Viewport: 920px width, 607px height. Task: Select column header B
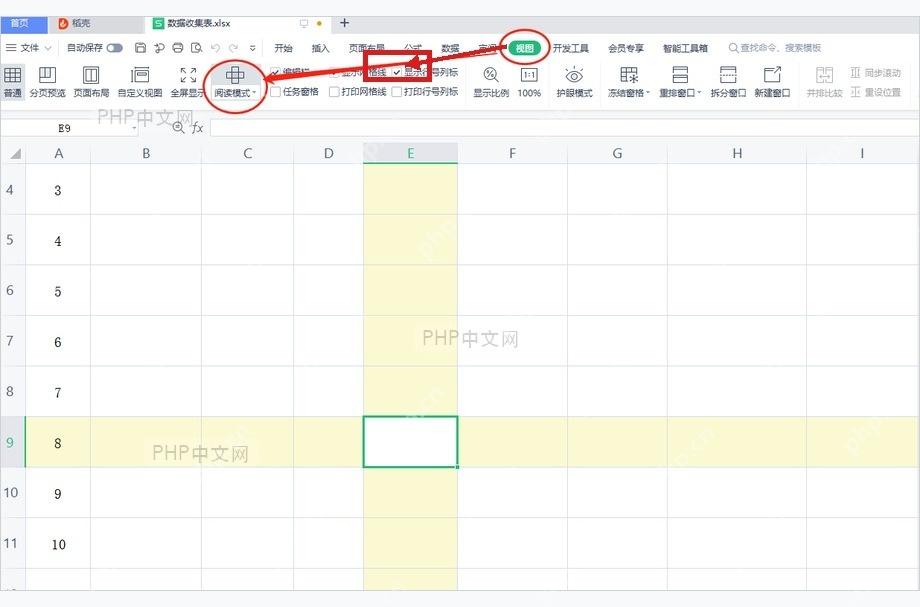146,153
